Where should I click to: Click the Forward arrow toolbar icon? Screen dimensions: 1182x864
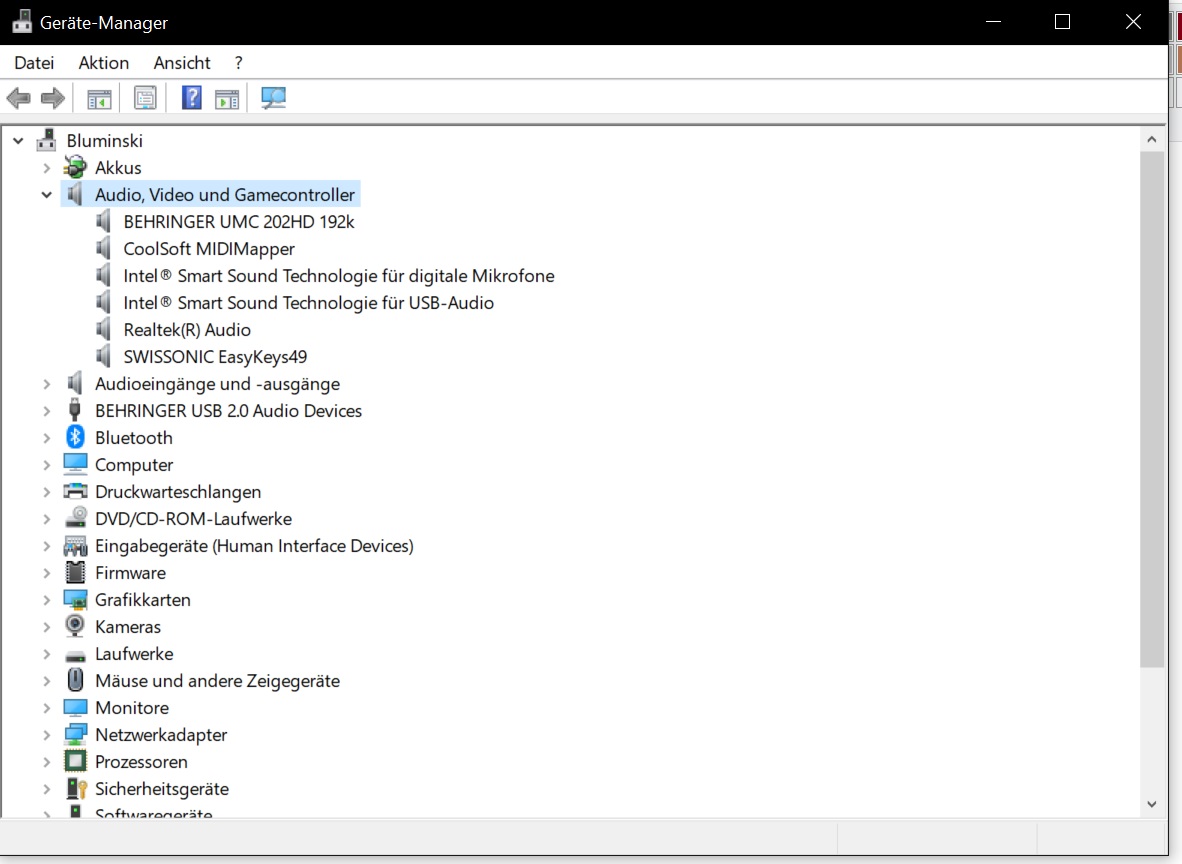53,98
